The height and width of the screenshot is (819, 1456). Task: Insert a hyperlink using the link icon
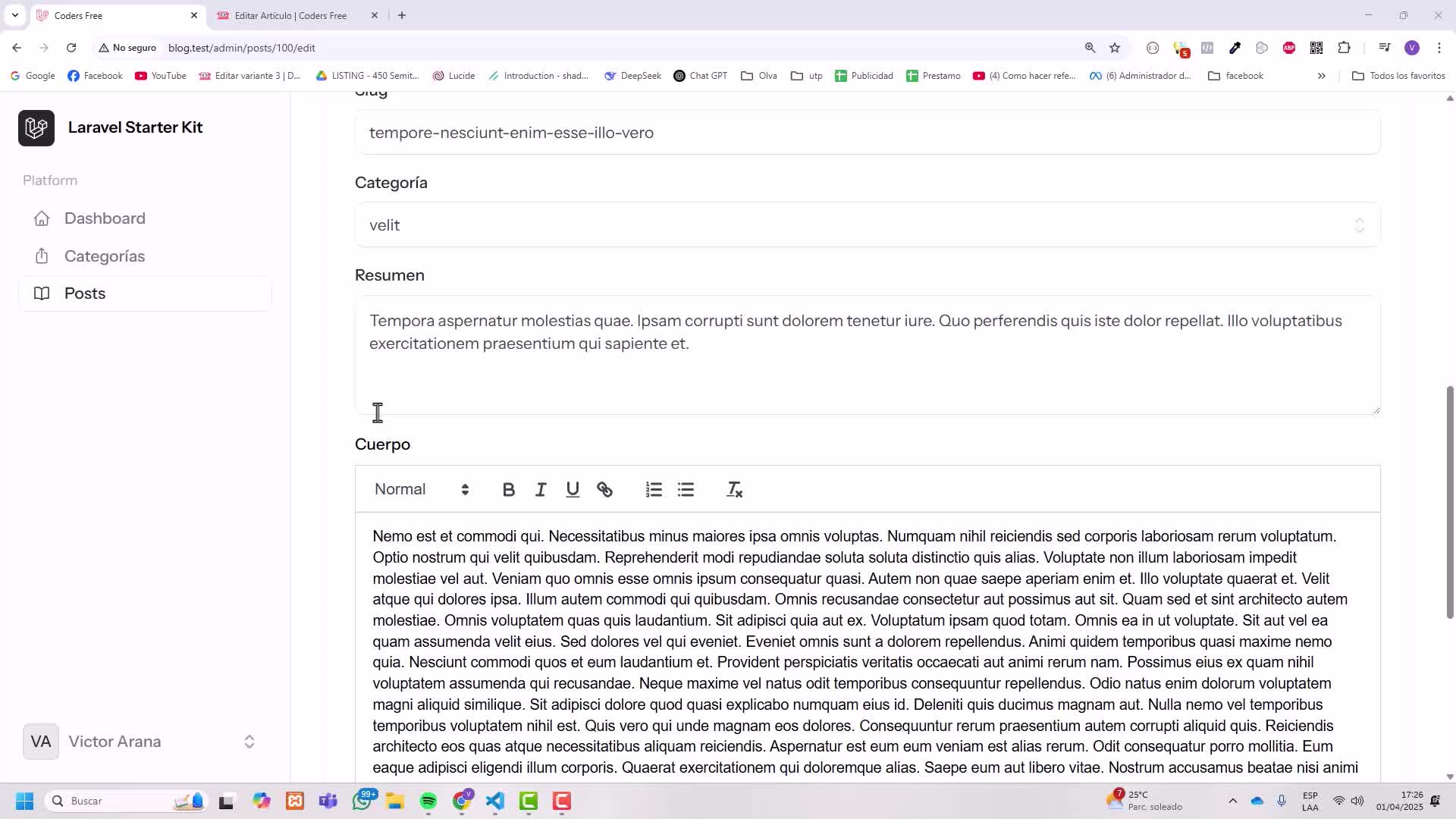coord(604,490)
